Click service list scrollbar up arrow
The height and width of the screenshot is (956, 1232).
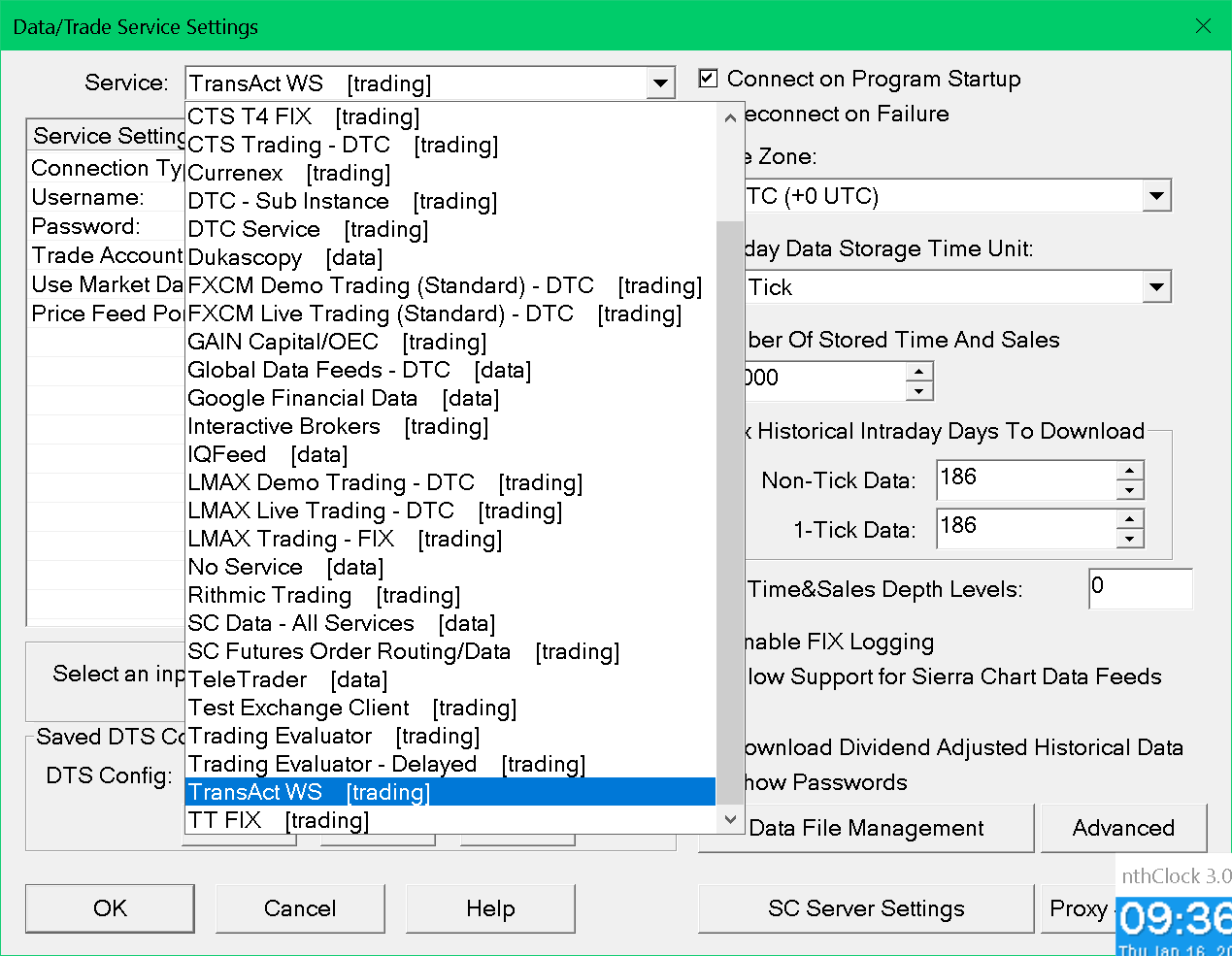730,117
